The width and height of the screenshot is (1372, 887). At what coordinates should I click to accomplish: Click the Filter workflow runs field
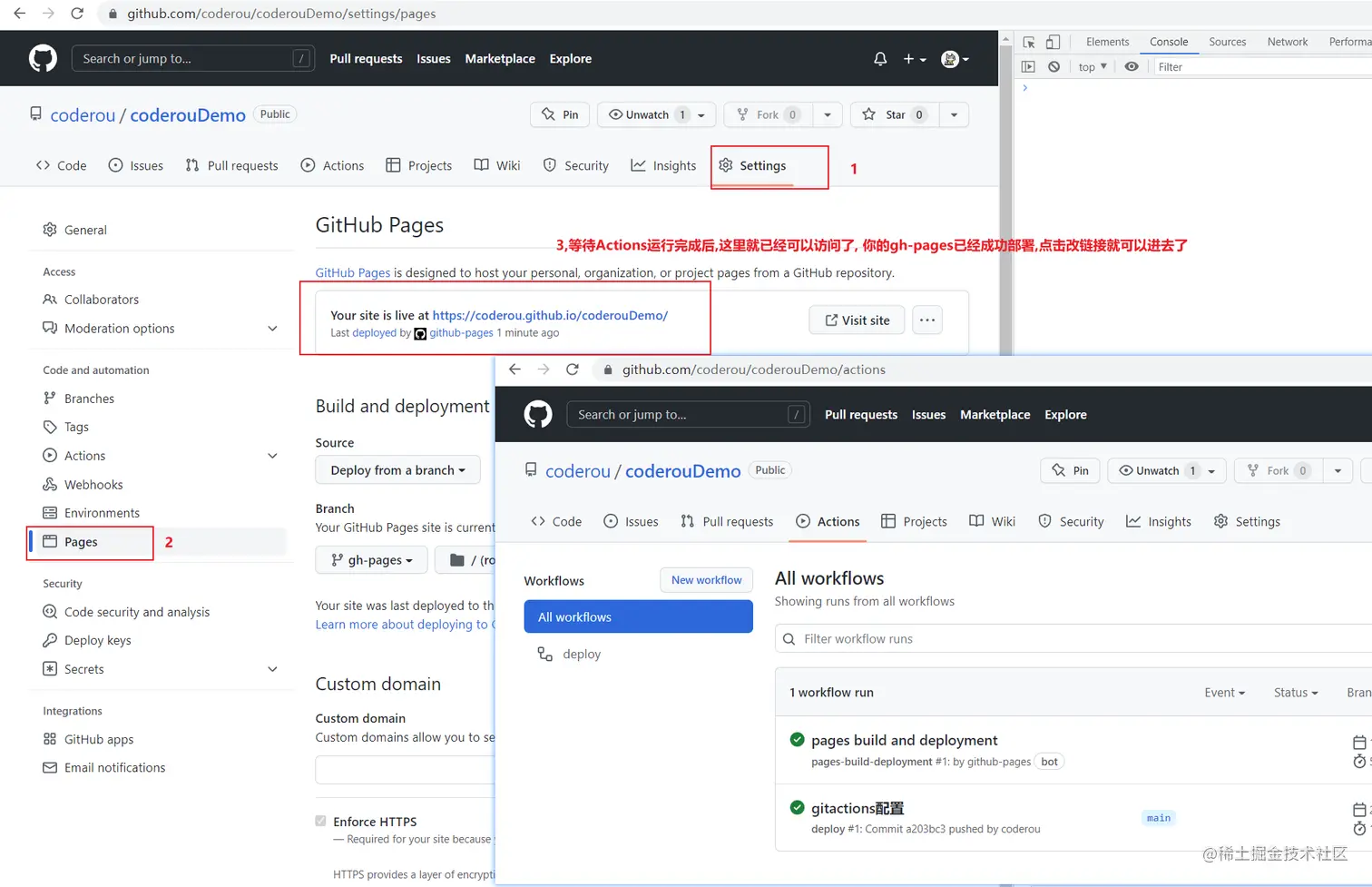(1073, 639)
